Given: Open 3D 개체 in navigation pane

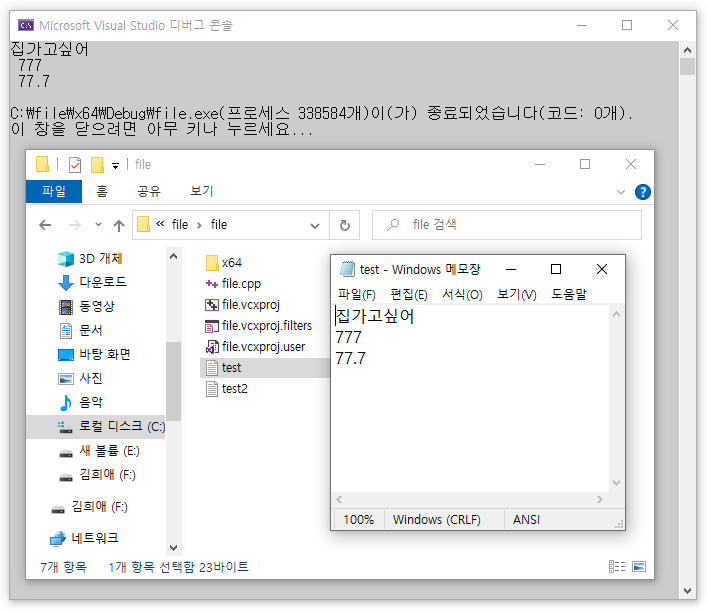Looking at the screenshot, I should [x=90, y=258].
